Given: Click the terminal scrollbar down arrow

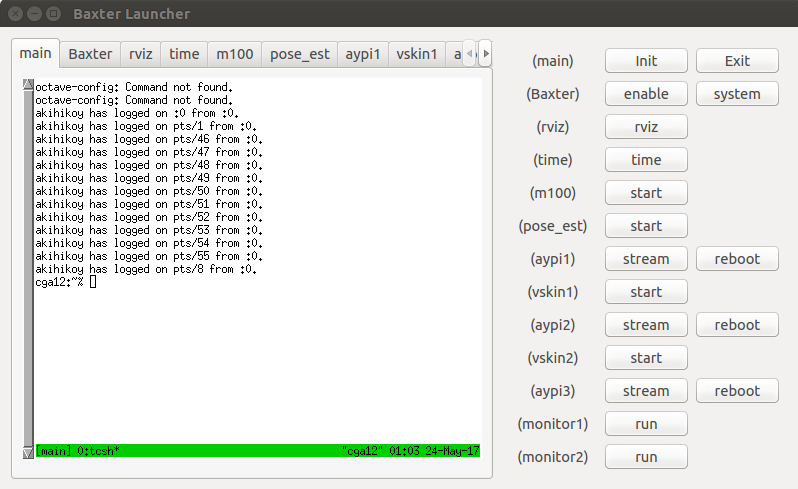Looking at the screenshot, I should [28, 452].
